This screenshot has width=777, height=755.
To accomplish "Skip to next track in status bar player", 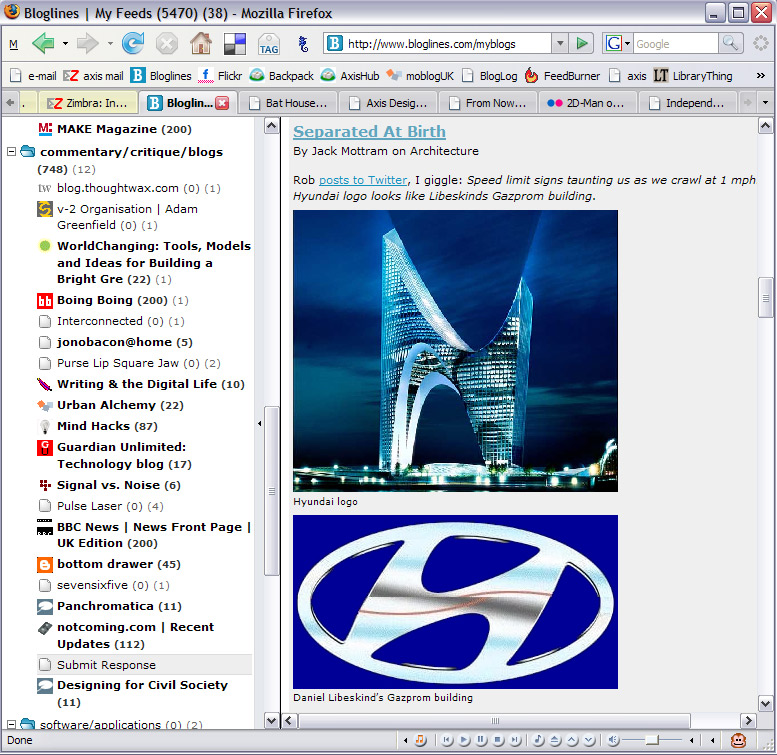I will click(516, 740).
